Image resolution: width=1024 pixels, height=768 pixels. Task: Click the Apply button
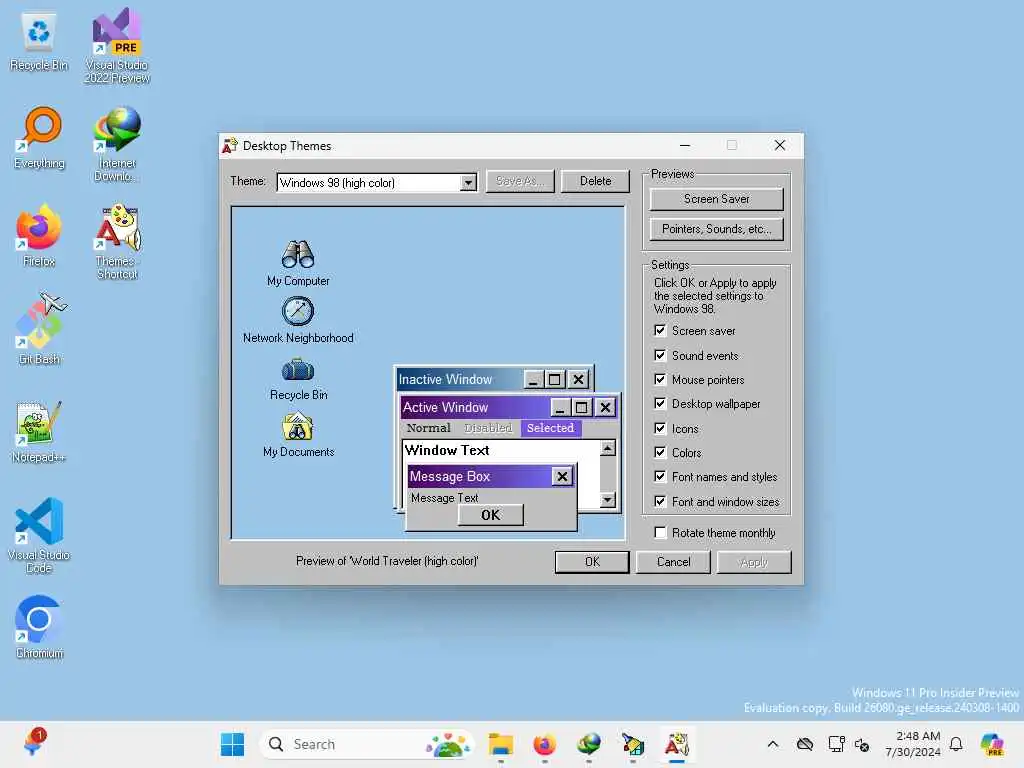(x=754, y=562)
